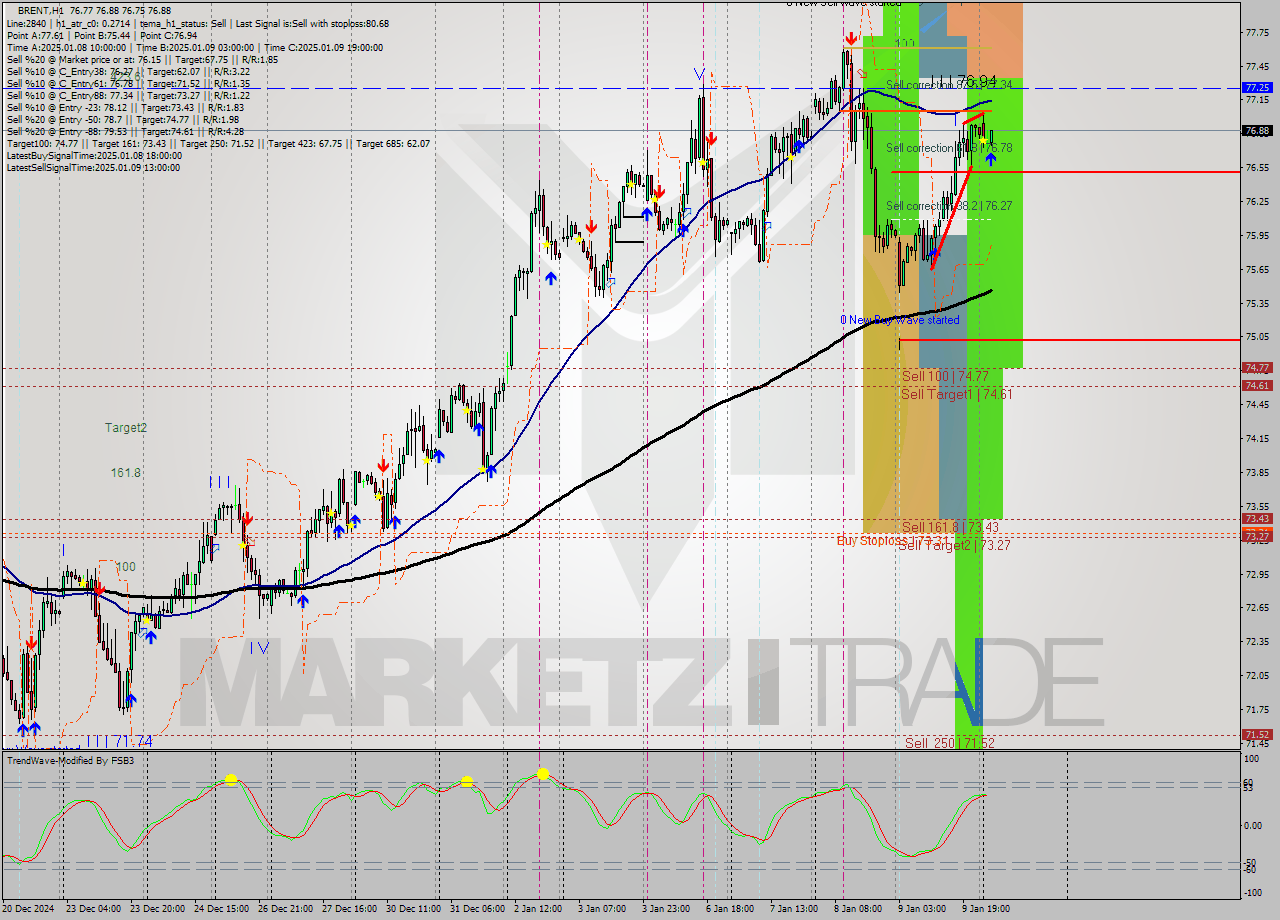Click the red 71.52 price tag
Screen dimensions: 1280x920
coord(1256,734)
